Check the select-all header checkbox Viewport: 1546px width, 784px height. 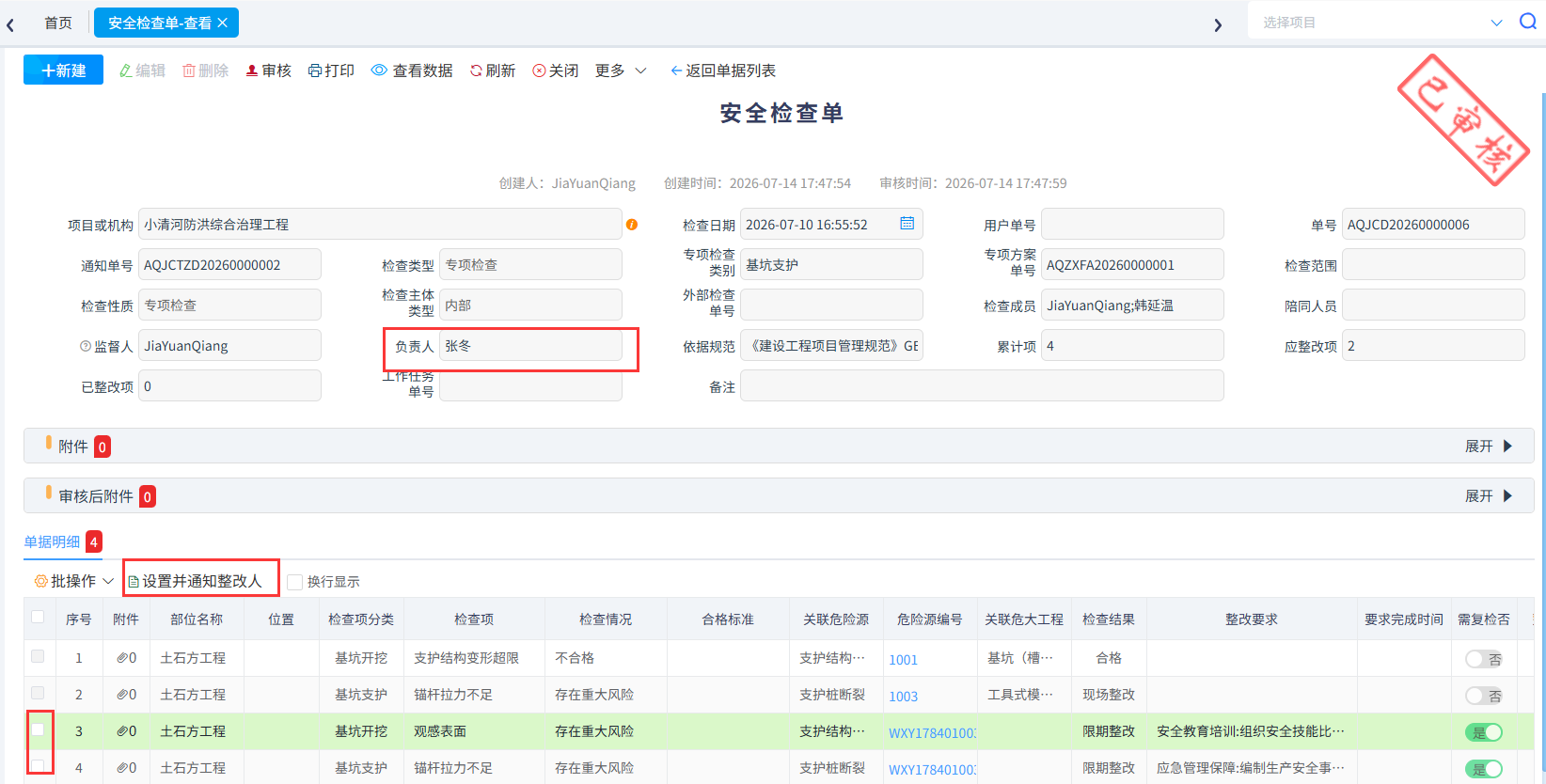pos(38,617)
